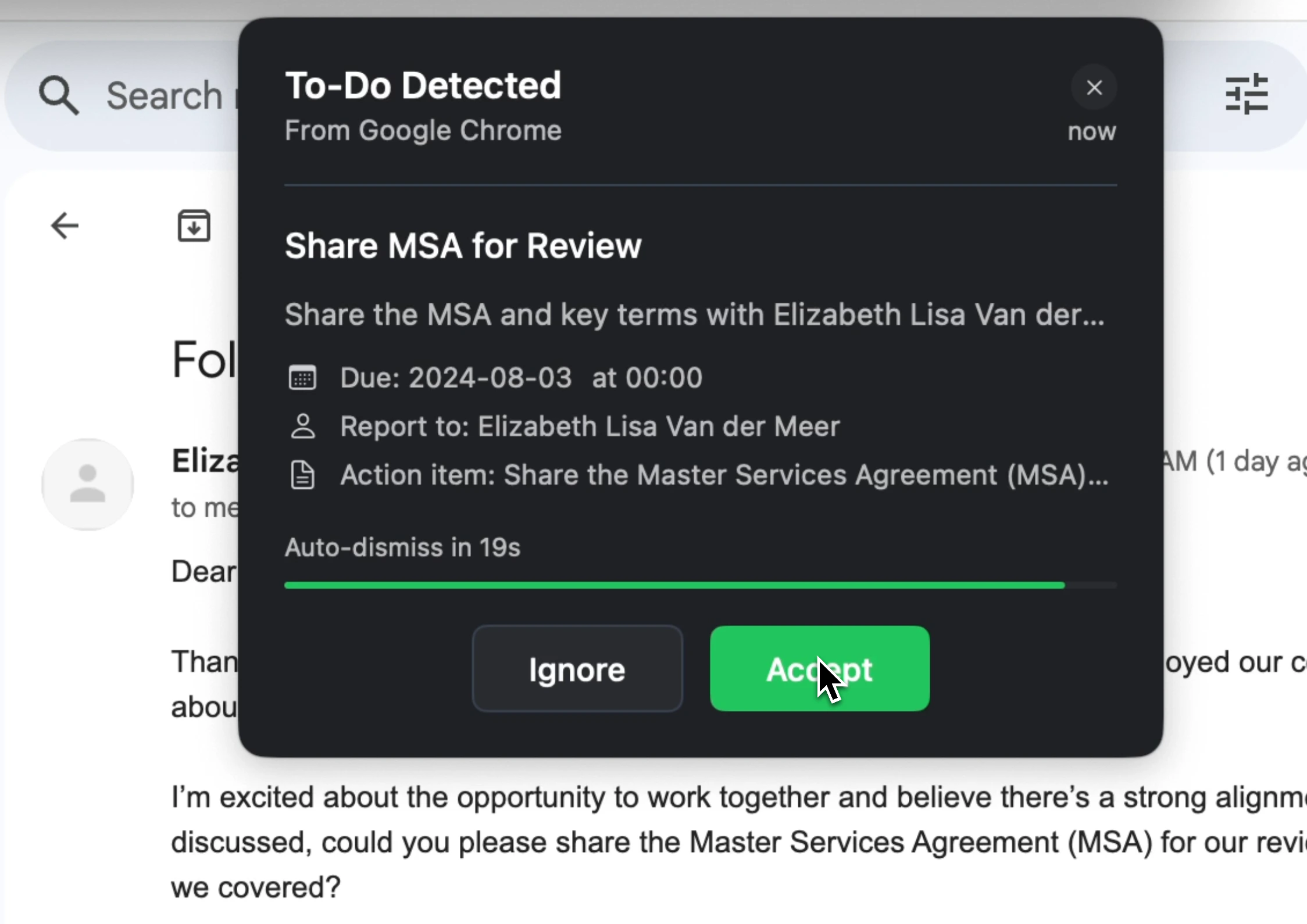This screenshot has width=1307, height=924.
Task: Go back to inbox with the arrow
Action: [x=64, y=226]
